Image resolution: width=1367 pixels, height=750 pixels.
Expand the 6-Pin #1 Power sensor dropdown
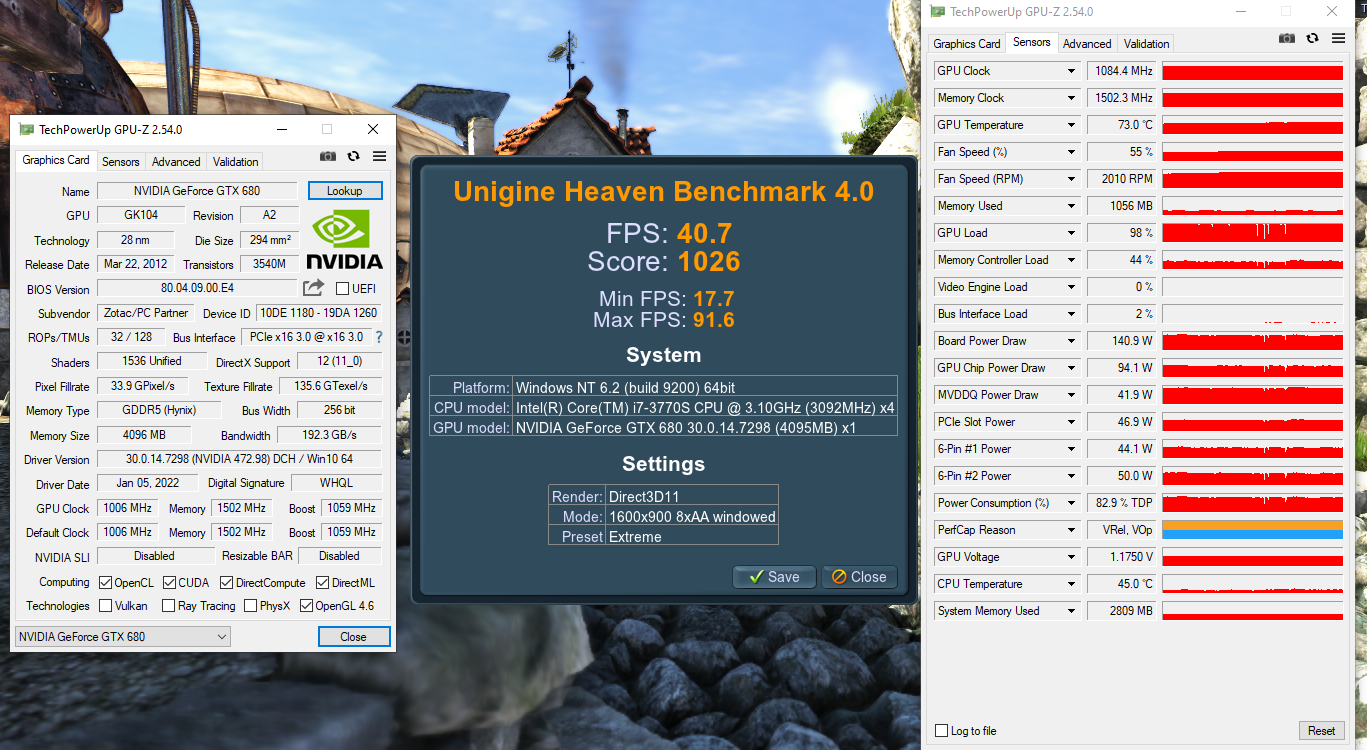(x=1072, y=449)
